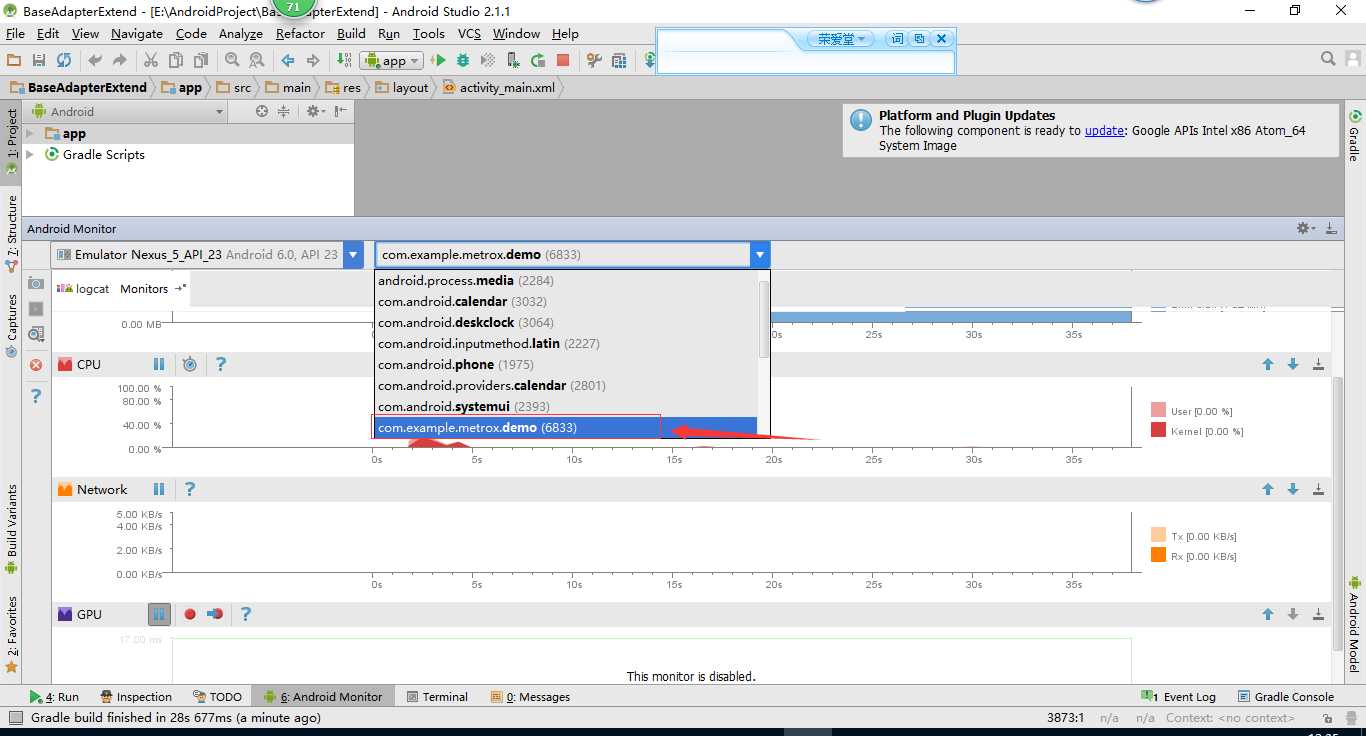The image size is (1366, 736).
Task: Open the Refactor menu
Action: click(x=300, y=33)
